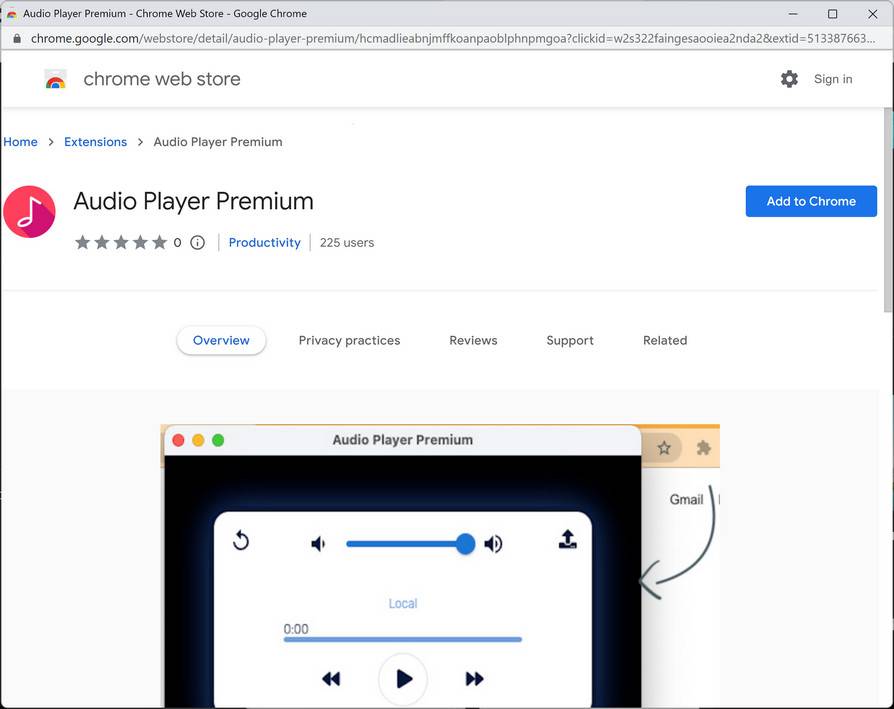This screenshot has width=894, height=709.
Task: Click the Gmail text in the preview
Action: click(x=686, y=500)
